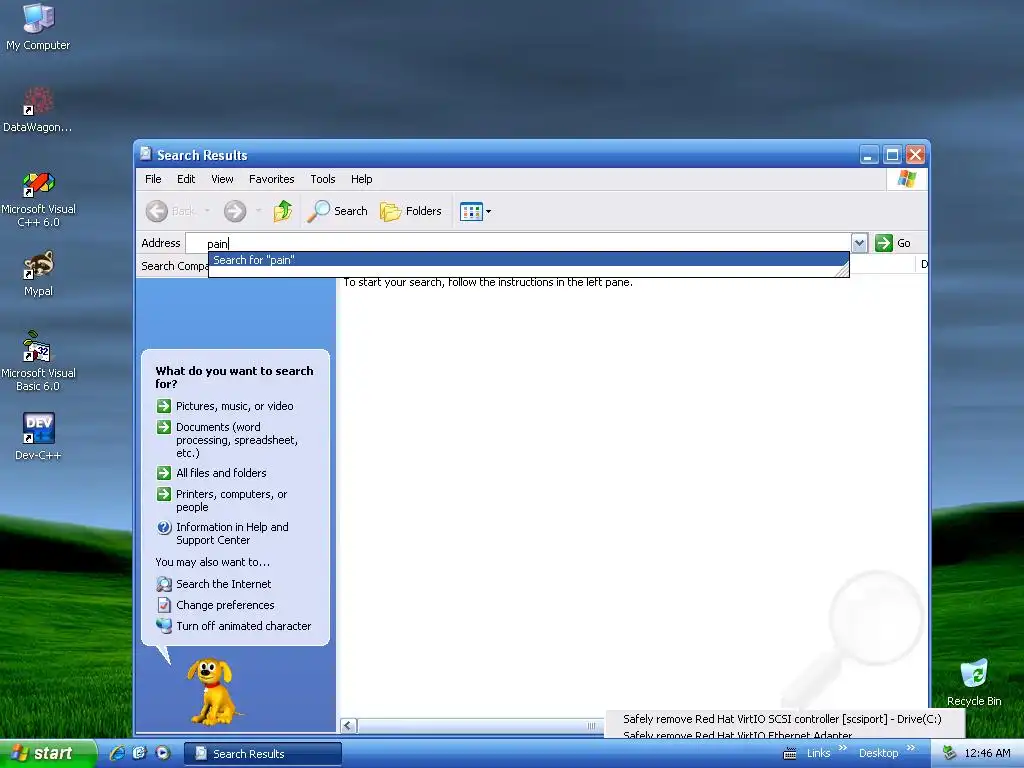The height and width of the screenshot is (768, 1024).
Task: Click Search the Internet link
Action: coord(214,584)
